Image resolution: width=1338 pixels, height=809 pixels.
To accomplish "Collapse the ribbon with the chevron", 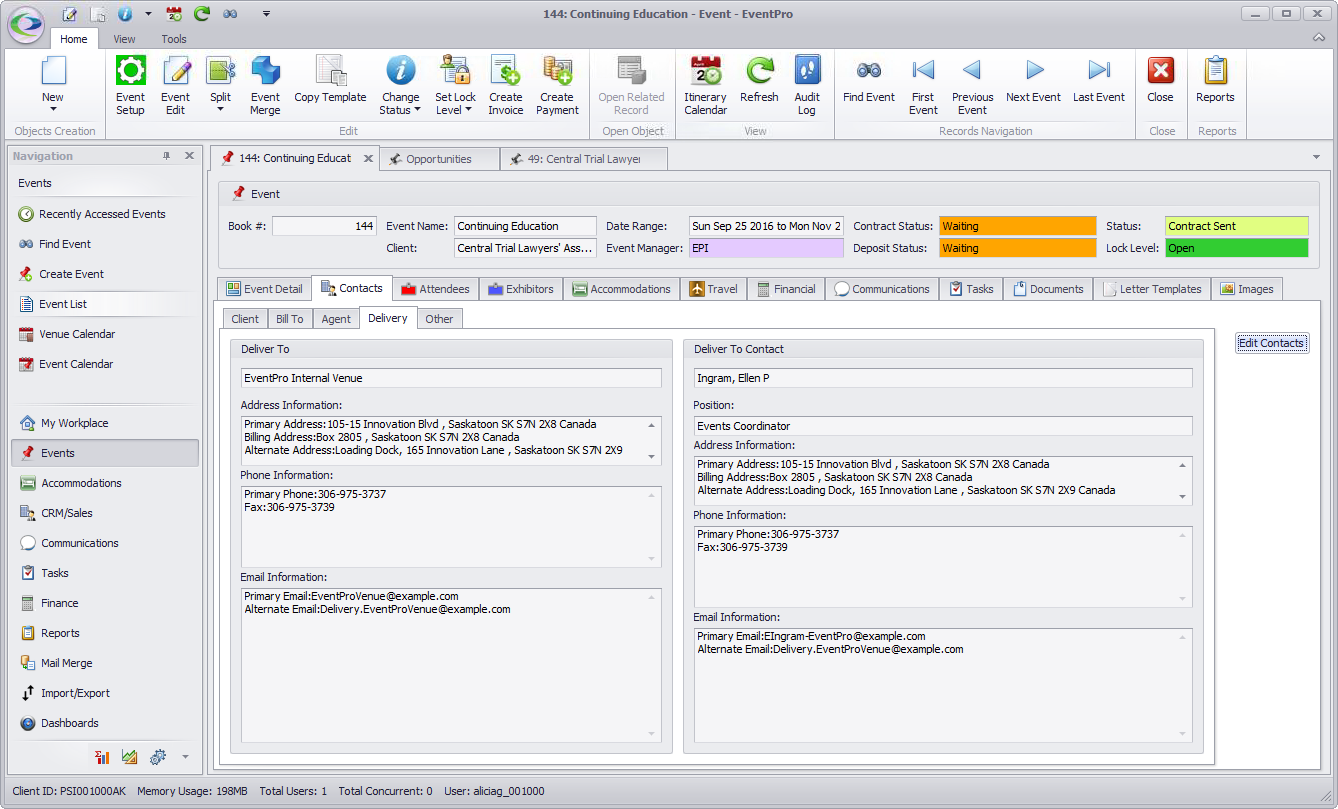I will click(1319, 38).
